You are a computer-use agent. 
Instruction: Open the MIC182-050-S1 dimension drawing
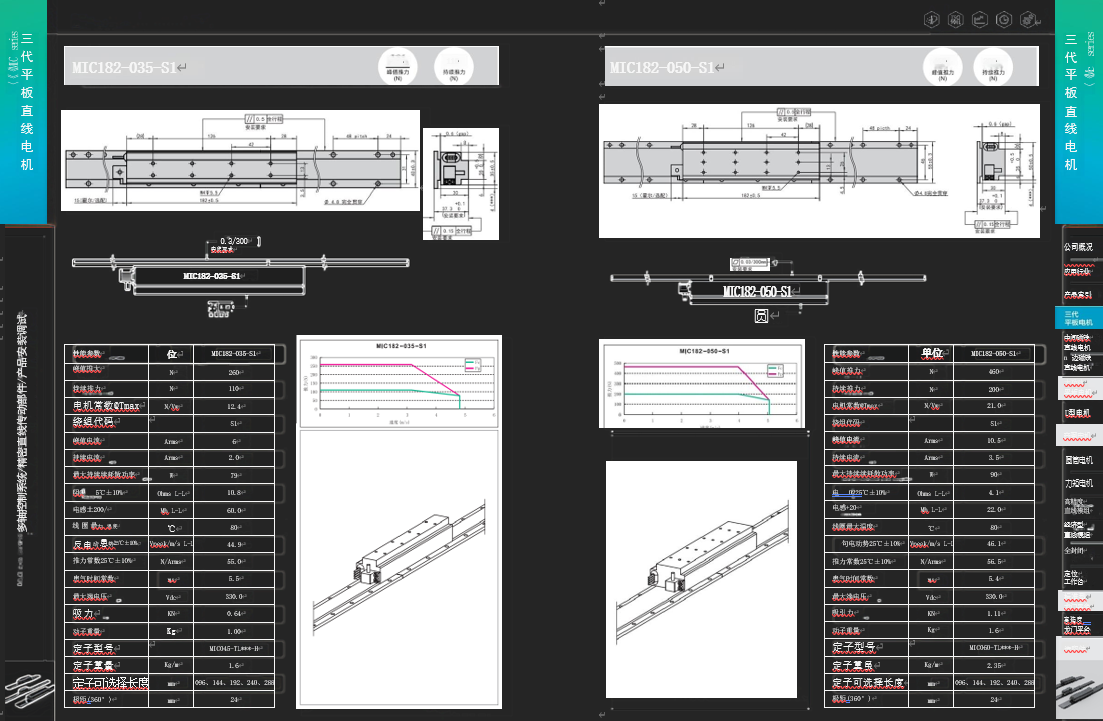click(x=819, y=171)
